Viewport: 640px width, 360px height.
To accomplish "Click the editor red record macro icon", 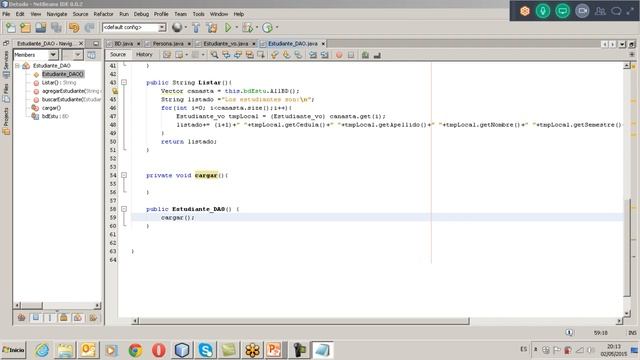I will click(x=339, y=55).
